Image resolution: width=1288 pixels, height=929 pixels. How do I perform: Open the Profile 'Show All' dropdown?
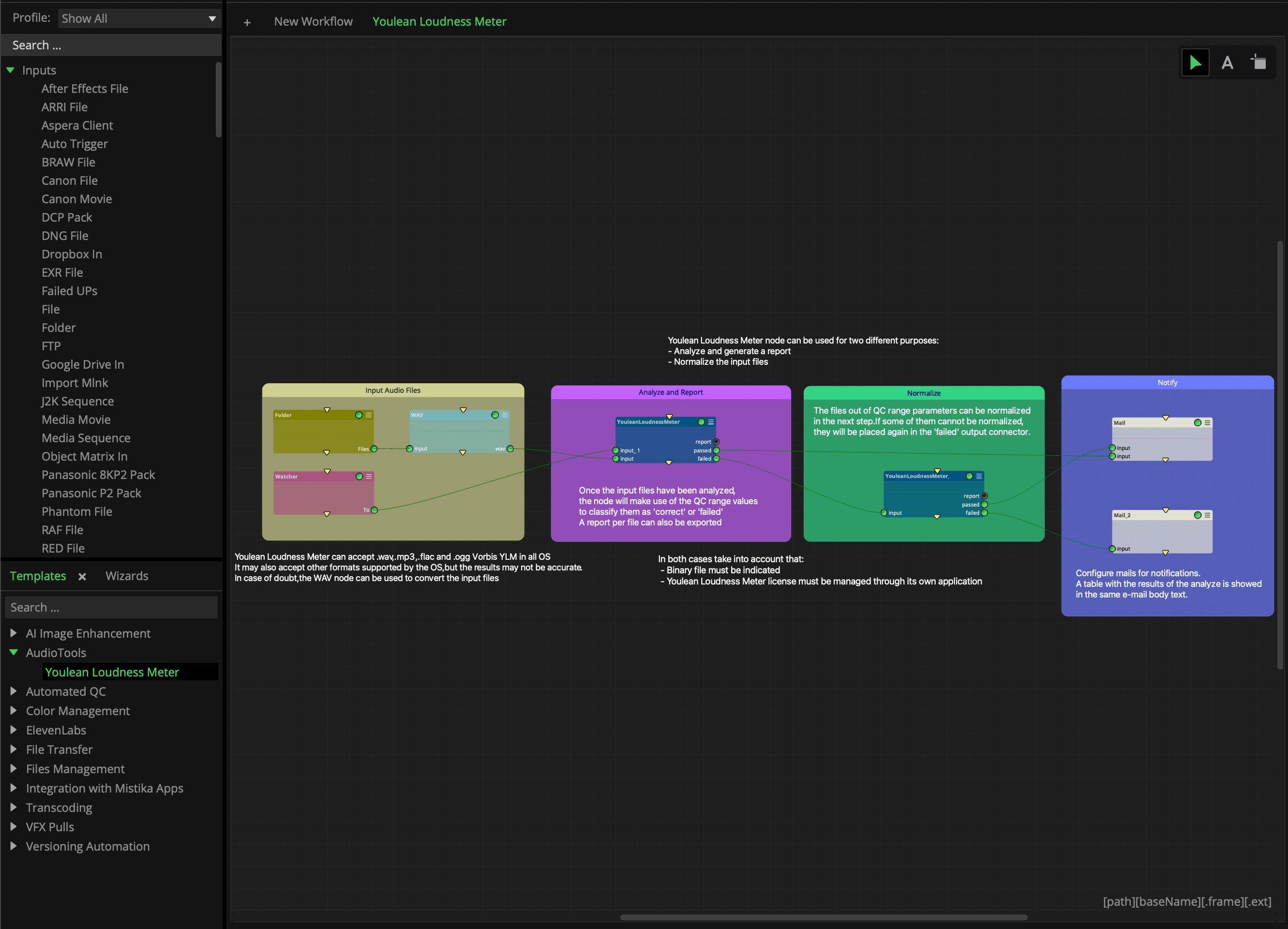(139, 18)
